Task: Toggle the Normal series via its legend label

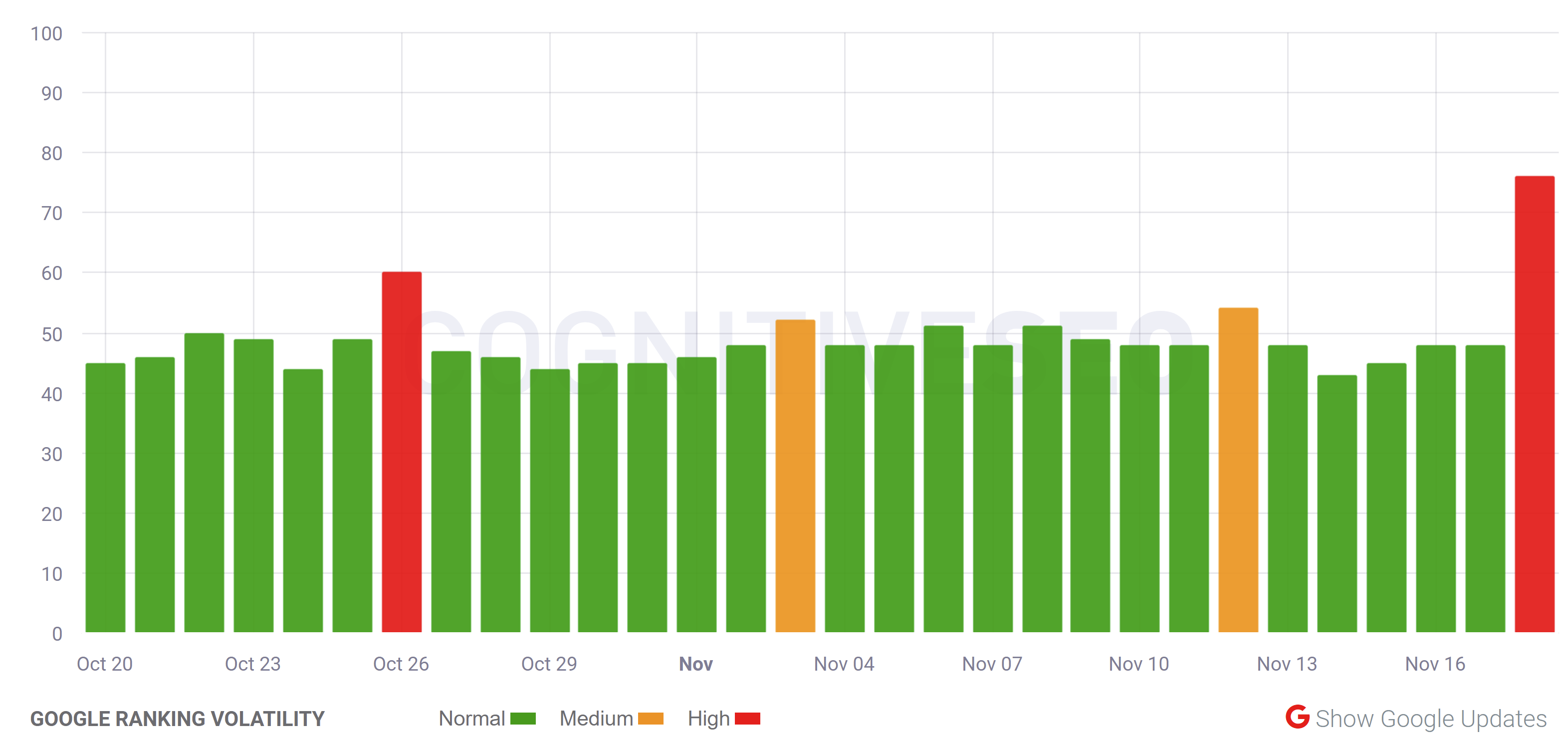Action: pyautogui.click(x=472, y=719)
